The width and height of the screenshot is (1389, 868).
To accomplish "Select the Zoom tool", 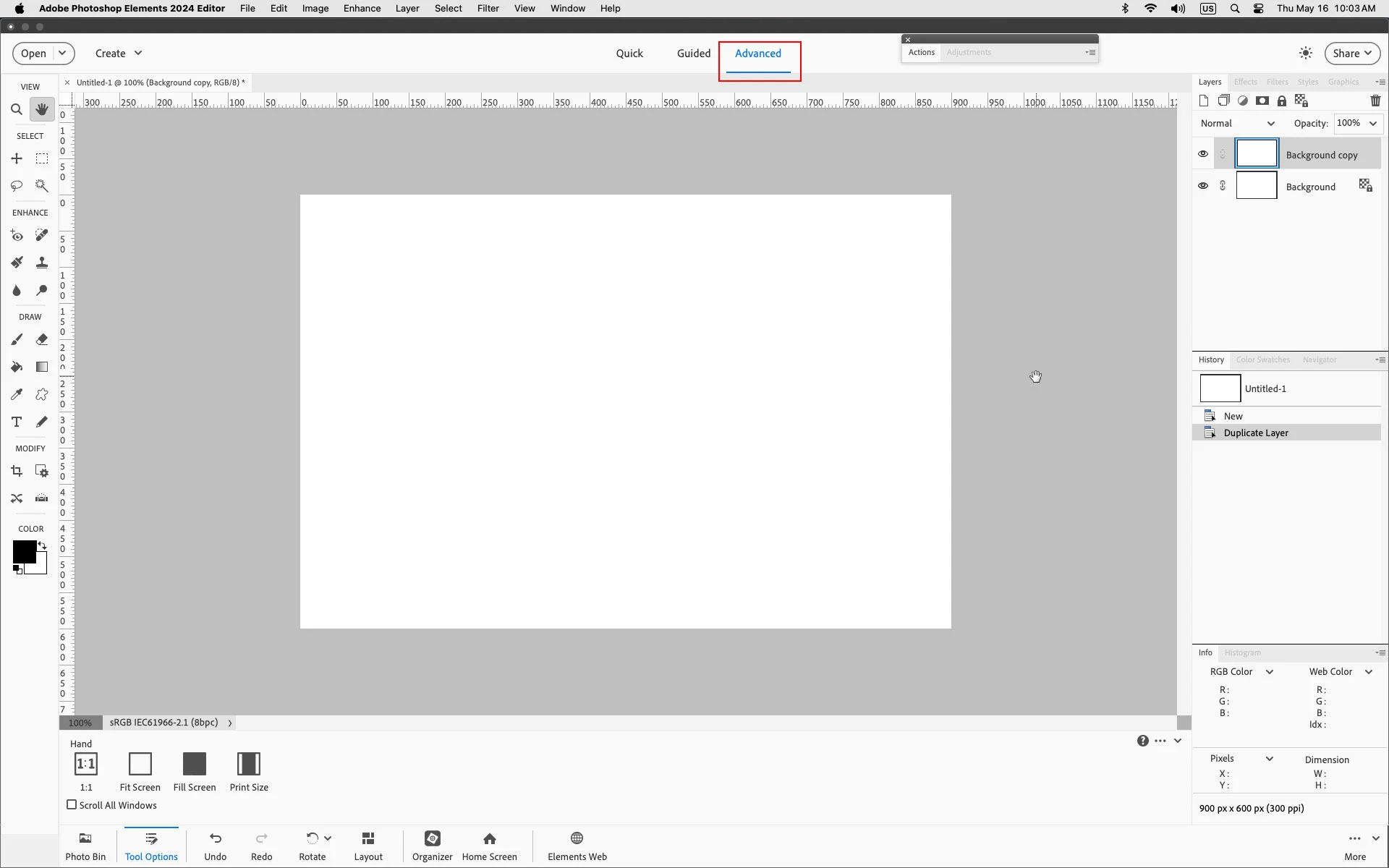I will click(16, 109).
